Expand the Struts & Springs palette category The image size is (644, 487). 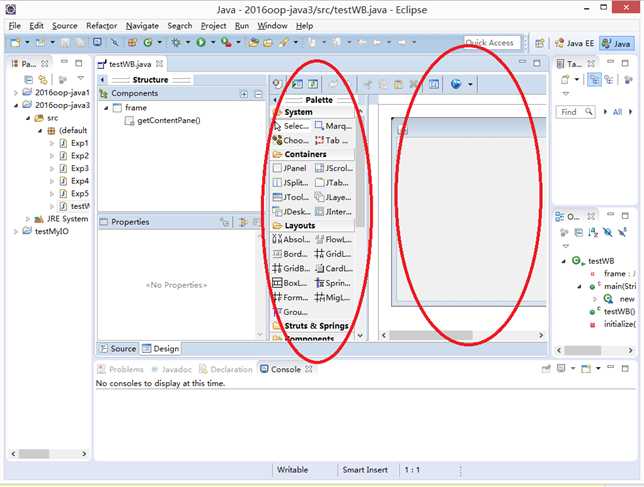tap(313, 326)
